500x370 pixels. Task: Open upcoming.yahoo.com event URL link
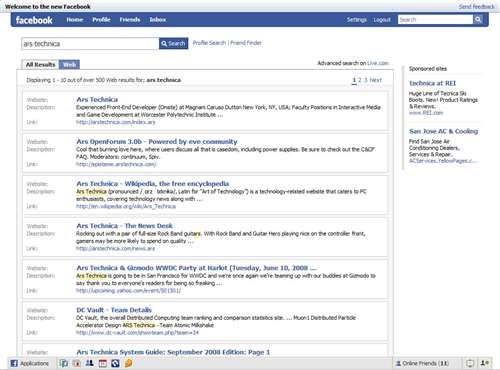(129, 291)
